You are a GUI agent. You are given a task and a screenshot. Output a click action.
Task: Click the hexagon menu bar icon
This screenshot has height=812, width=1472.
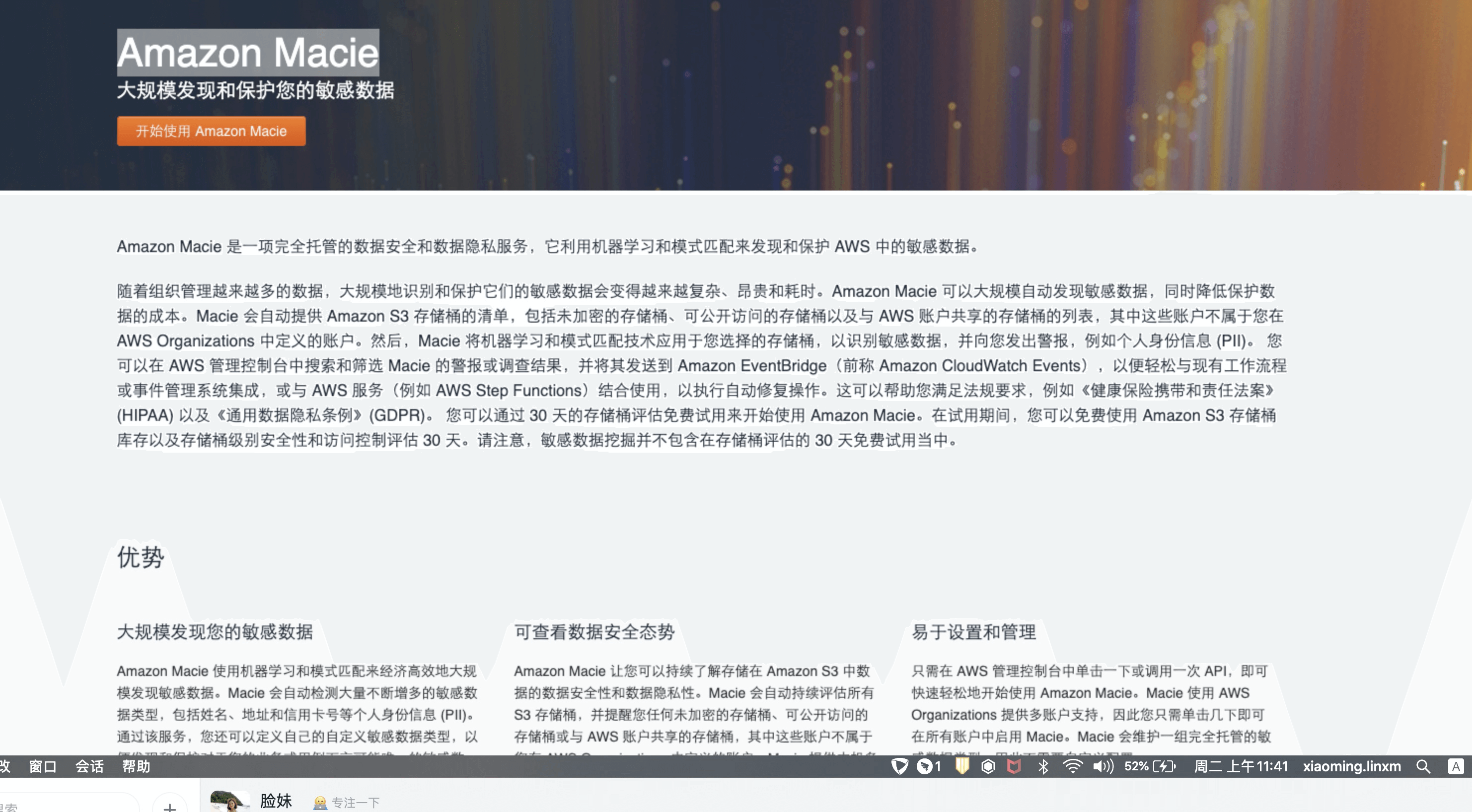click(988, 766)
